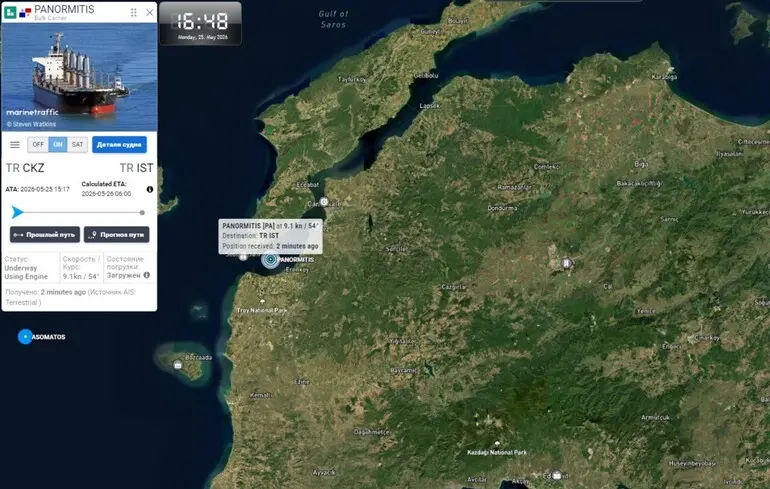Image resolution: width=770 pixels, height=489 pixels.
Task: Click the PANORMITIS tooltip on the map
Action: click(x=271, y=236)
